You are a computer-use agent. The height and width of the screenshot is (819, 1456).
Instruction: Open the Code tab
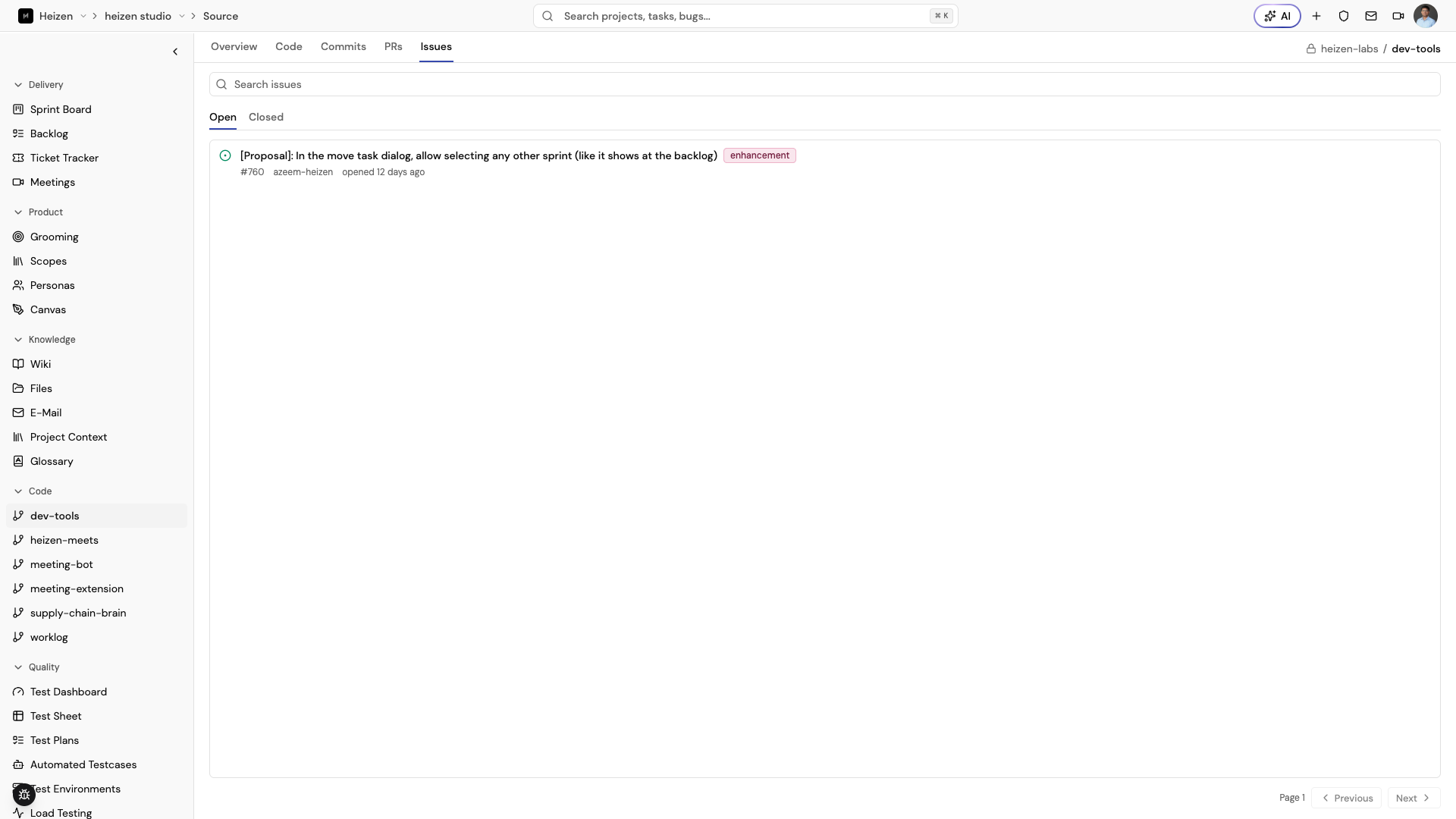(289, 46)
